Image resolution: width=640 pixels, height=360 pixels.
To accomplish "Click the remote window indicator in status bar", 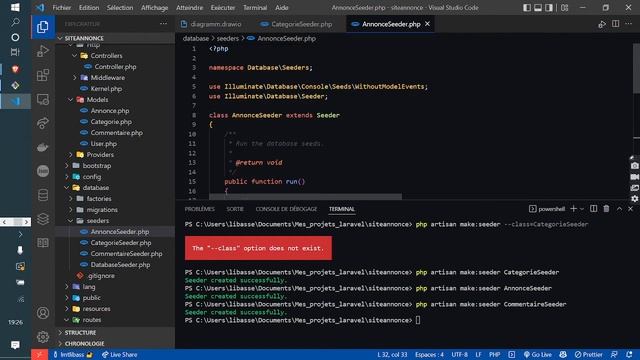I will click(39, 354).
